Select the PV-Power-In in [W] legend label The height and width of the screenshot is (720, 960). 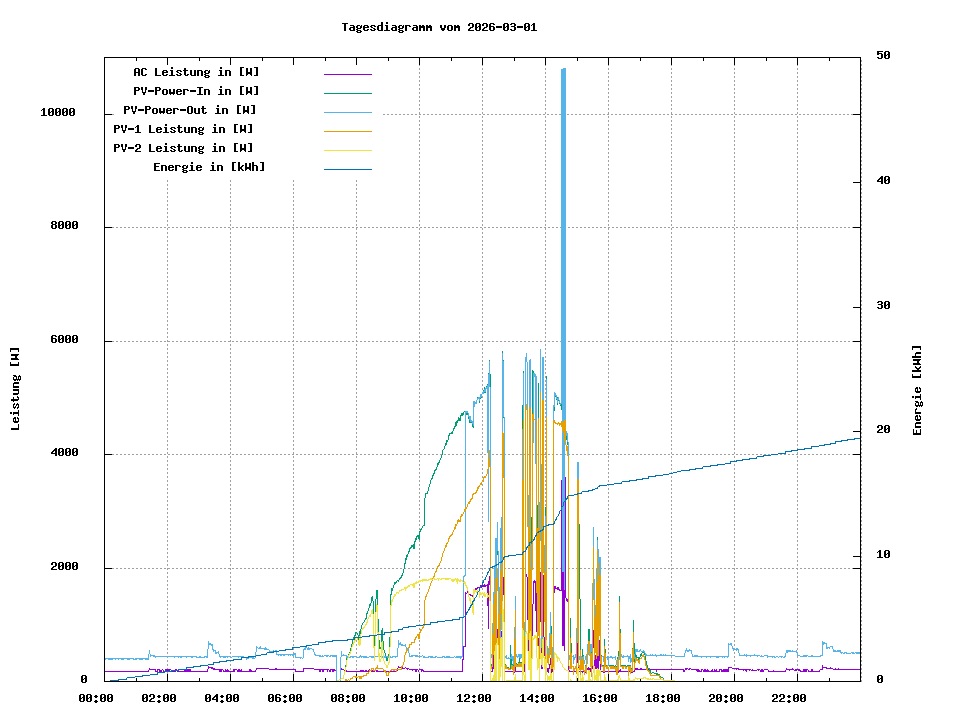click(x=196, y=91)
